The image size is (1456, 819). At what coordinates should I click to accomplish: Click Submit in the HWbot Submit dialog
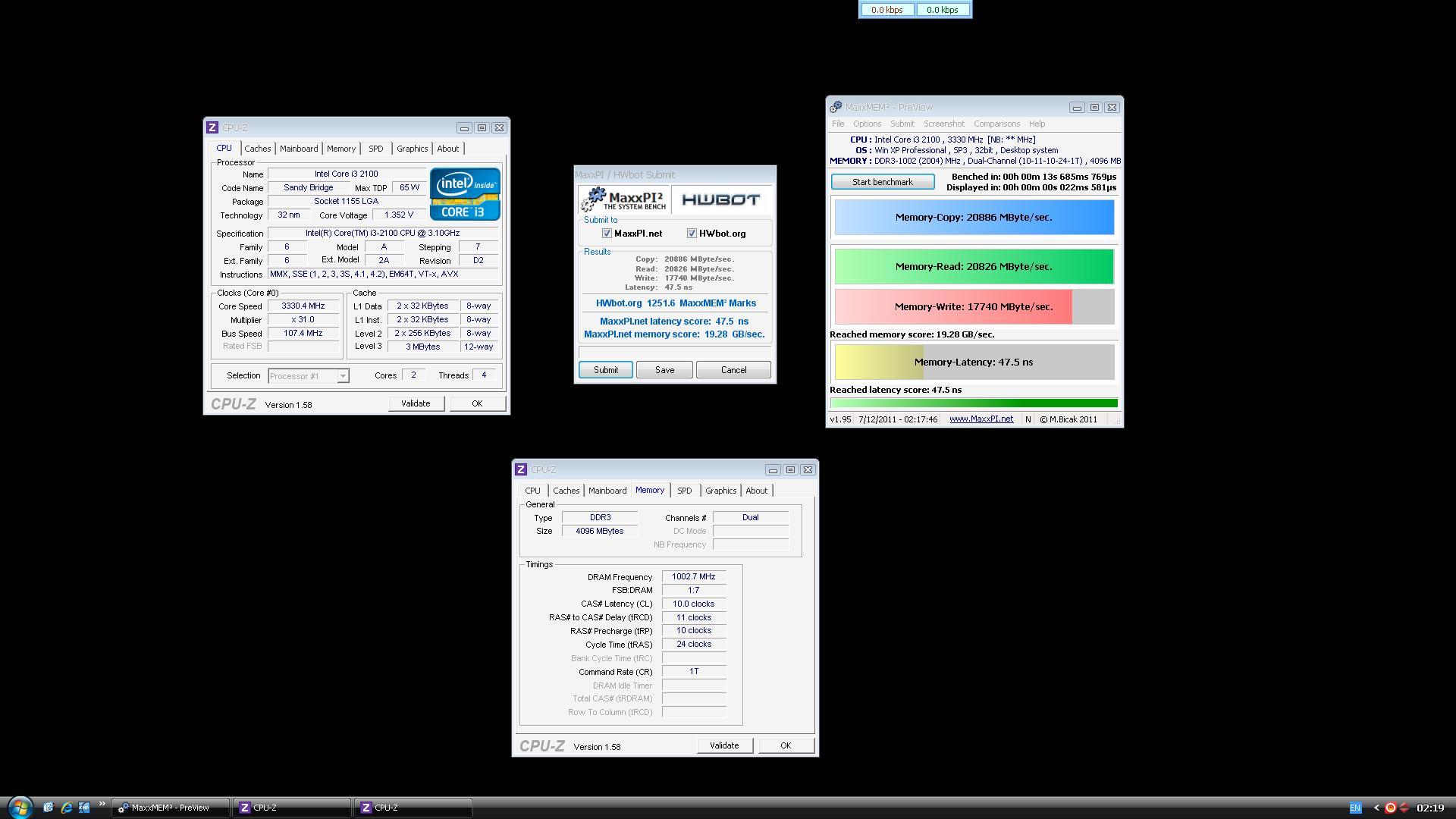606,370
